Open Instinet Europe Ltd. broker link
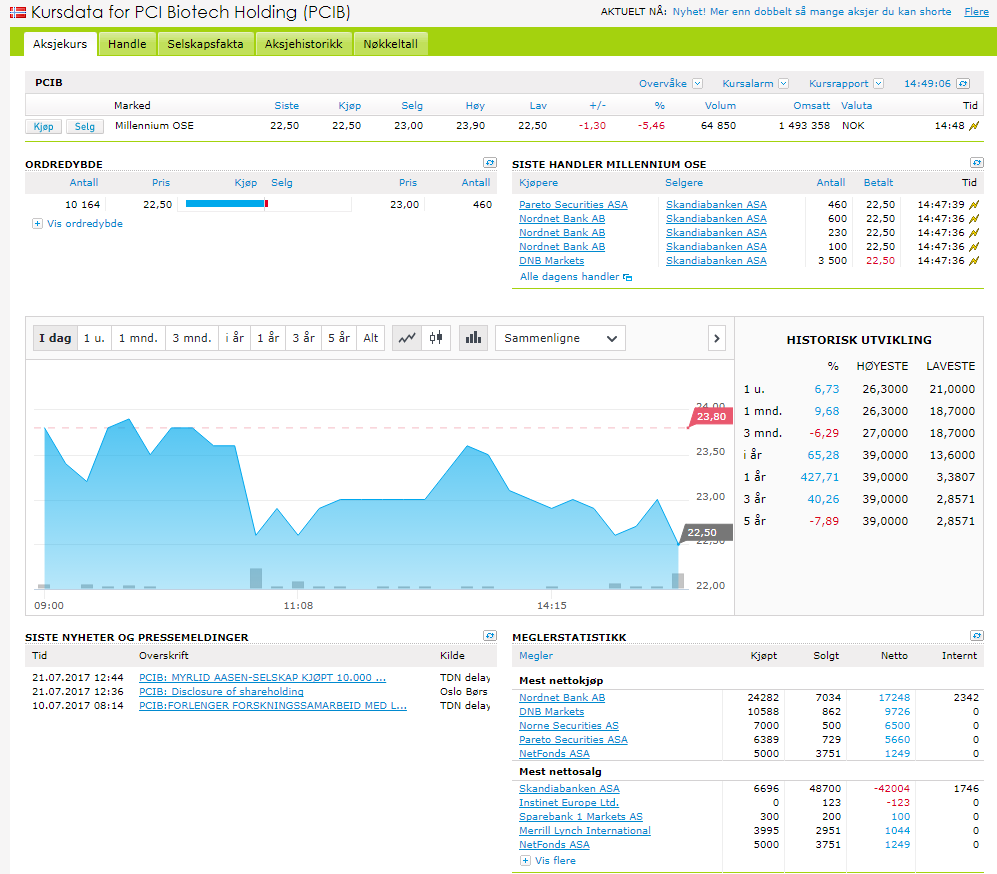This screenshot has height=874, width=997. tap(568, 803)
